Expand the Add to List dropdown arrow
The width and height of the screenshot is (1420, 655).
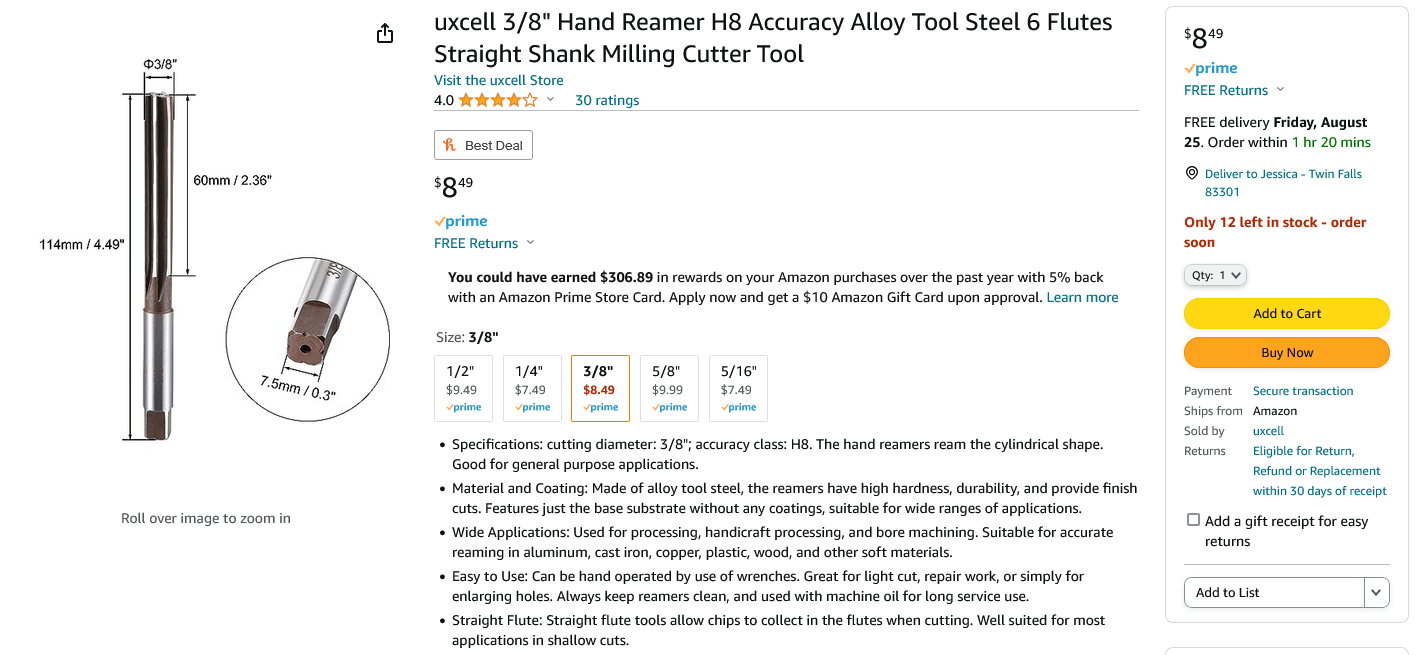[1376, 592]
